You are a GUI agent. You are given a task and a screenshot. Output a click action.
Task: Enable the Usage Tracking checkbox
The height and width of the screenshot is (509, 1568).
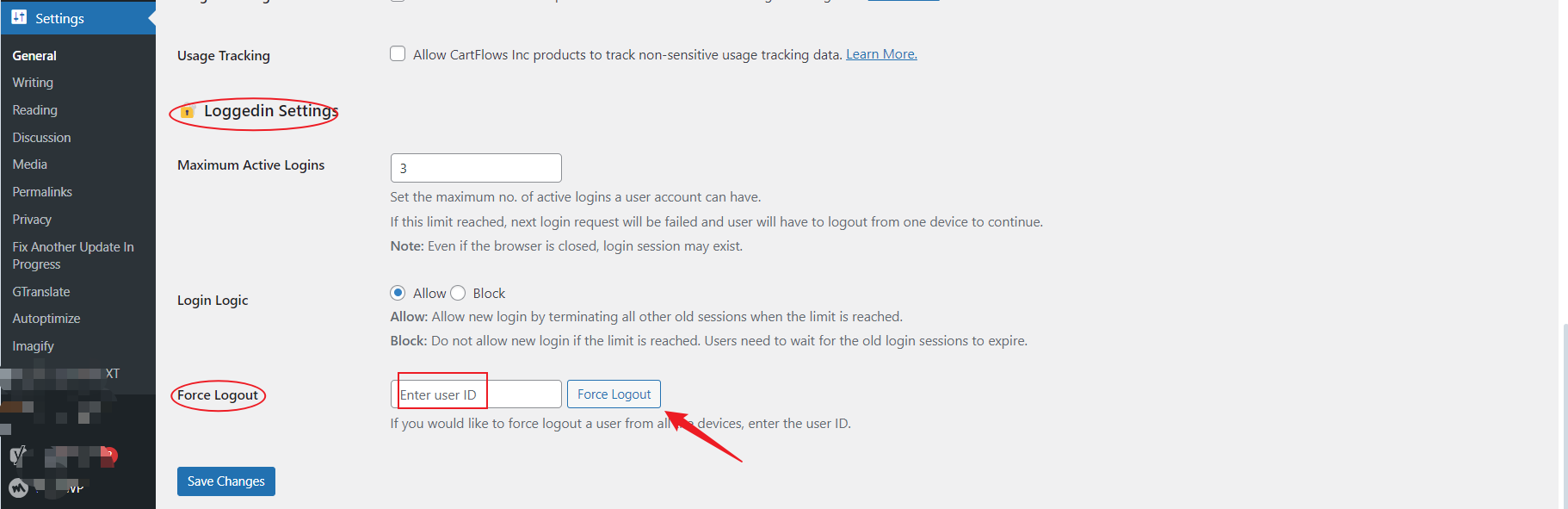(x=398, y=54)
